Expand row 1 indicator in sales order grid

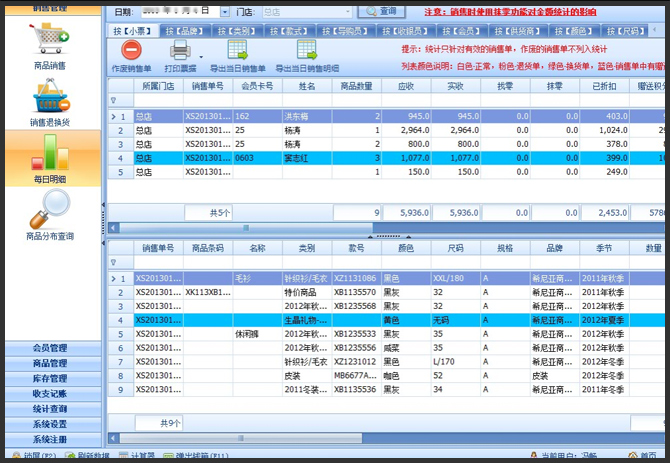point(114,116)
